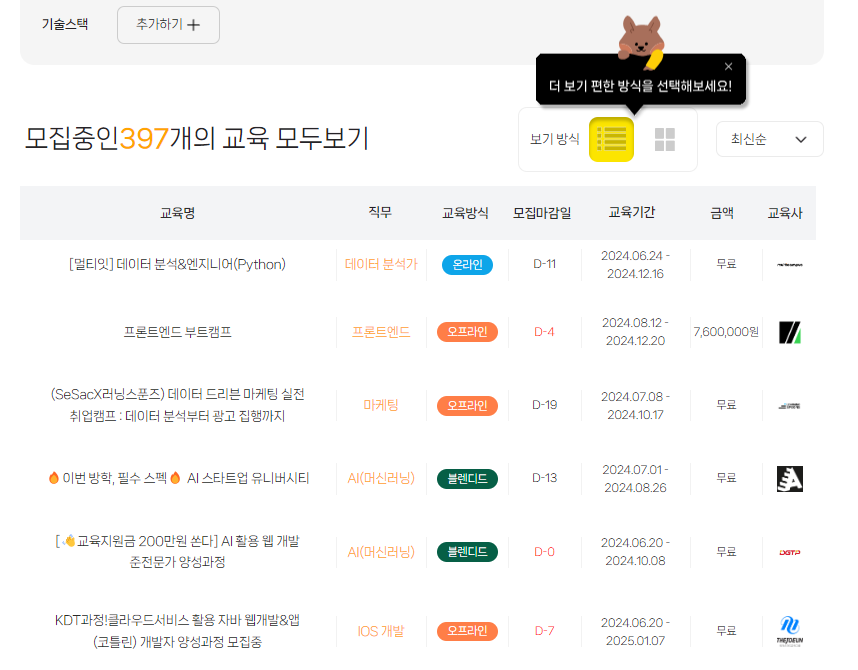Open the SeSacX러닝스푼즈 marketing course

pos(177,405)
